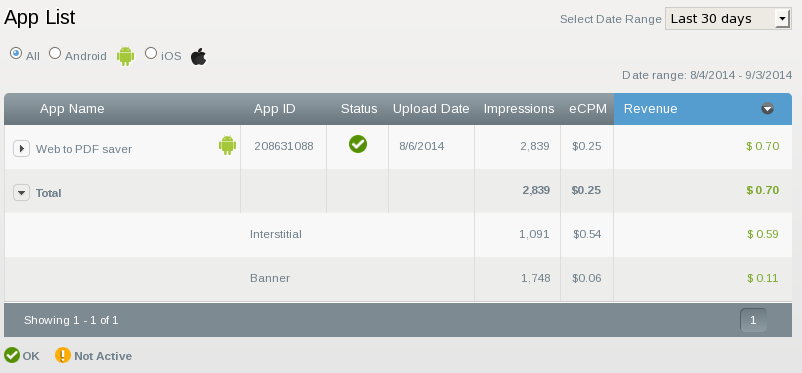Expand the Web to PDF saver row

pyautogui.click(x=21, y=149)
